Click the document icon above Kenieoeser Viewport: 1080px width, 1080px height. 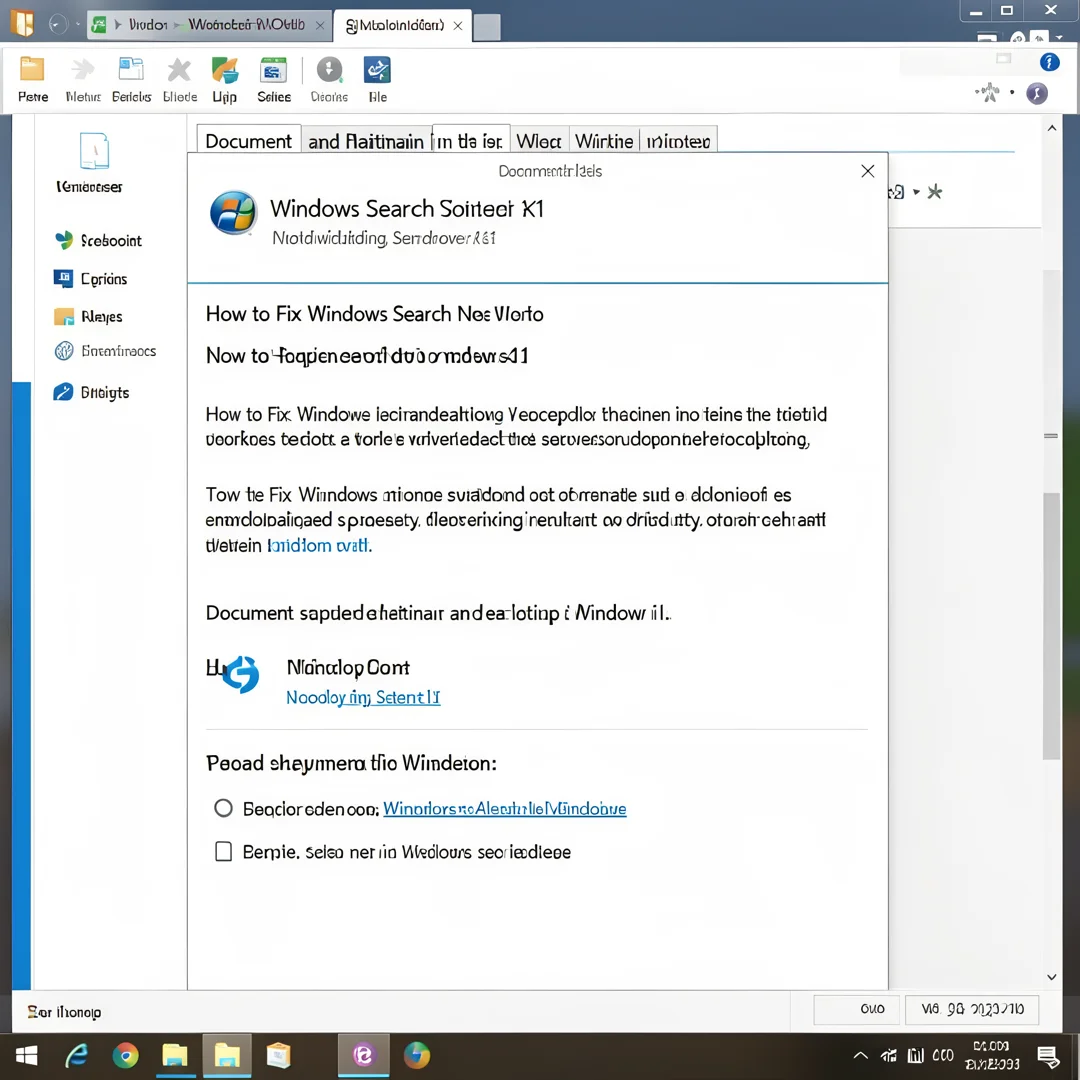[94, 150]
